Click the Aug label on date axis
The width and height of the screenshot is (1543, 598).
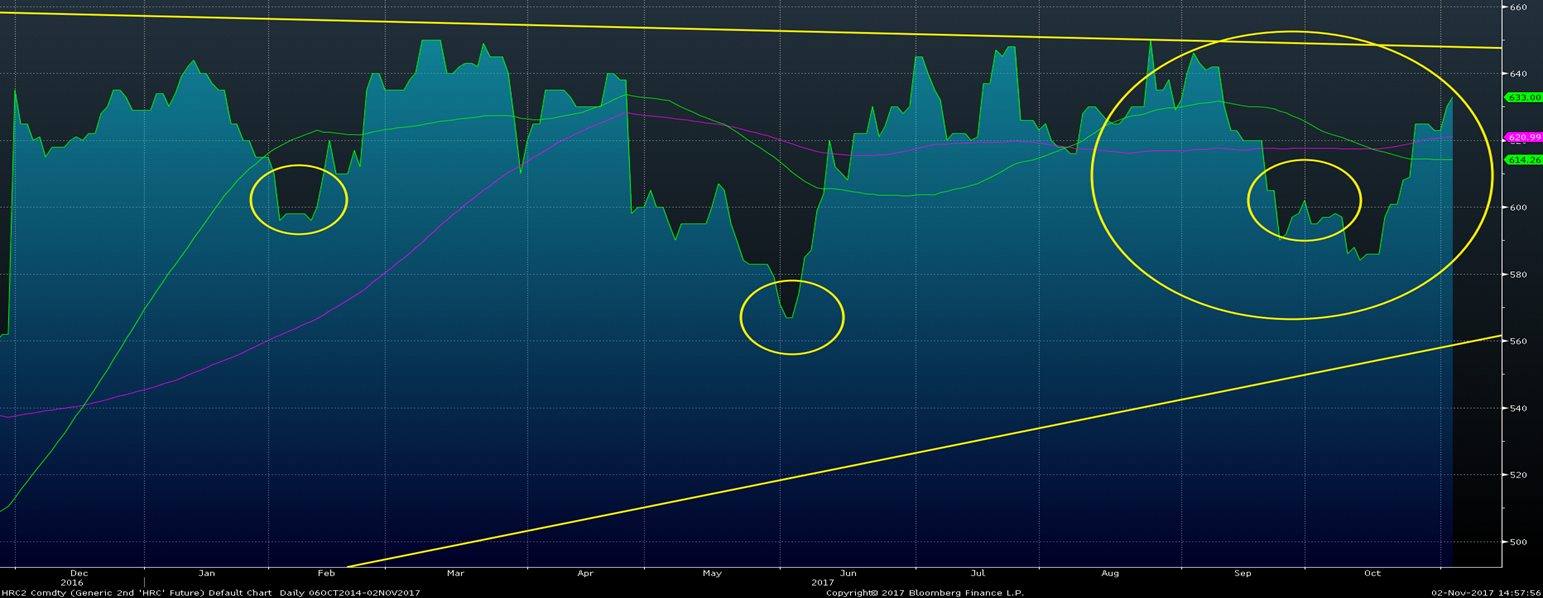point(1108,574)
